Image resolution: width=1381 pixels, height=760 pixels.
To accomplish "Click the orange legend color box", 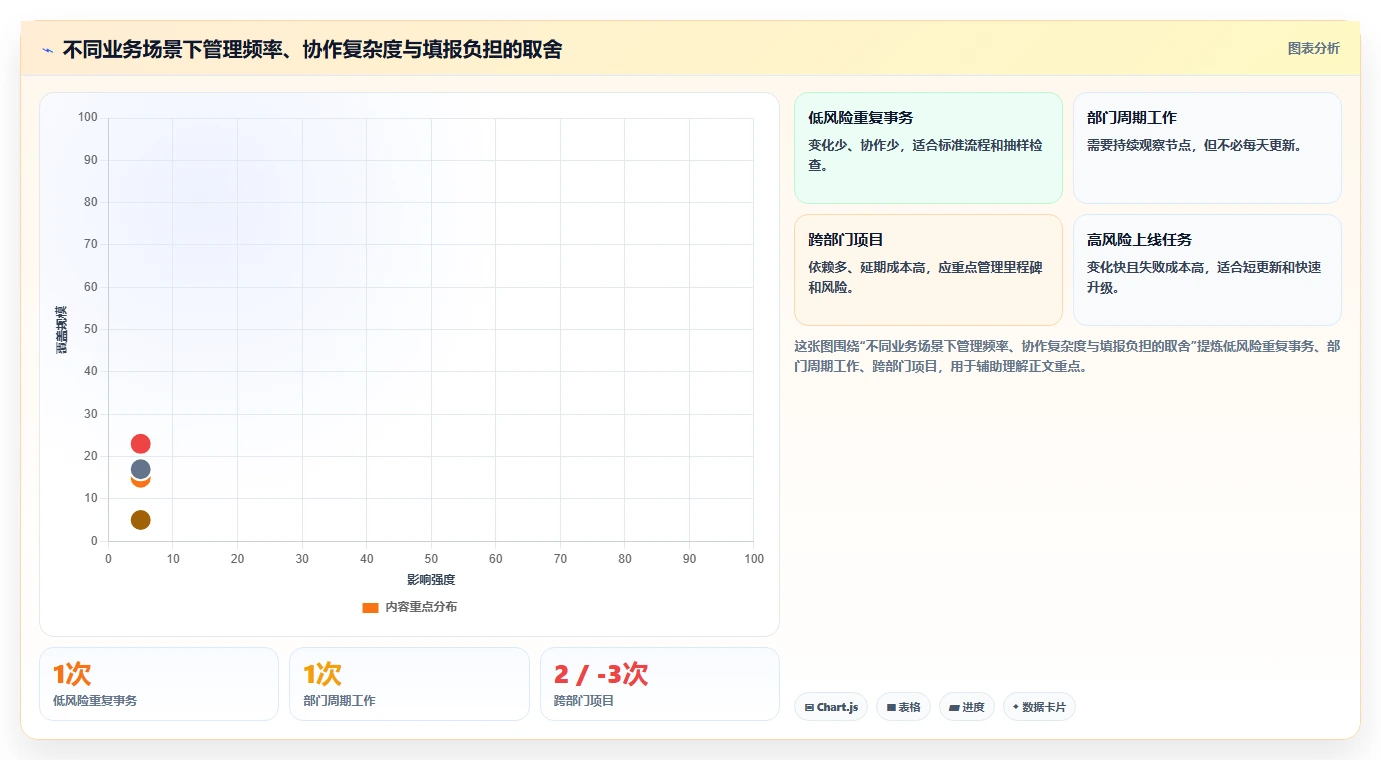I will (x=370, y=607).
